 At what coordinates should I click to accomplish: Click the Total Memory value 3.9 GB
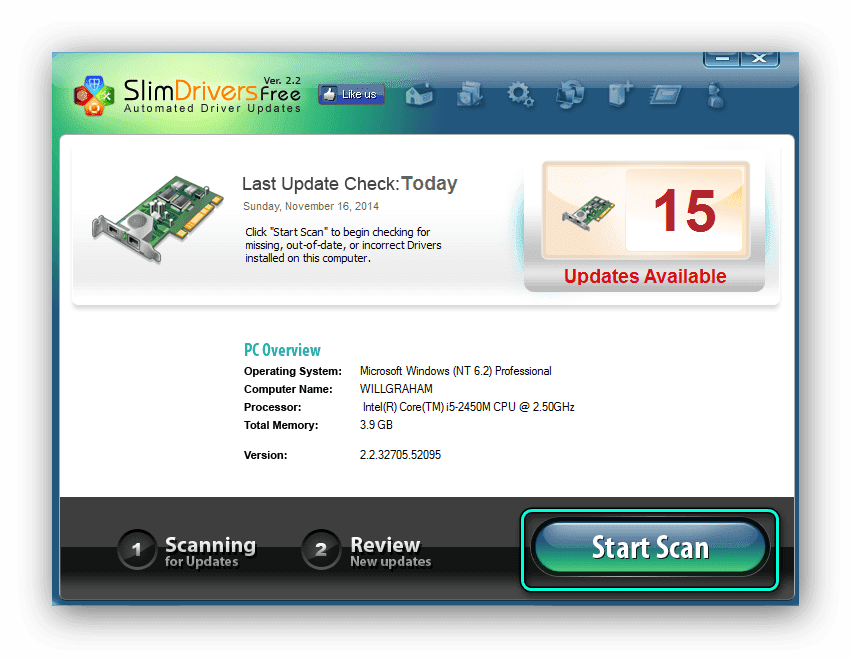point(376,425)
